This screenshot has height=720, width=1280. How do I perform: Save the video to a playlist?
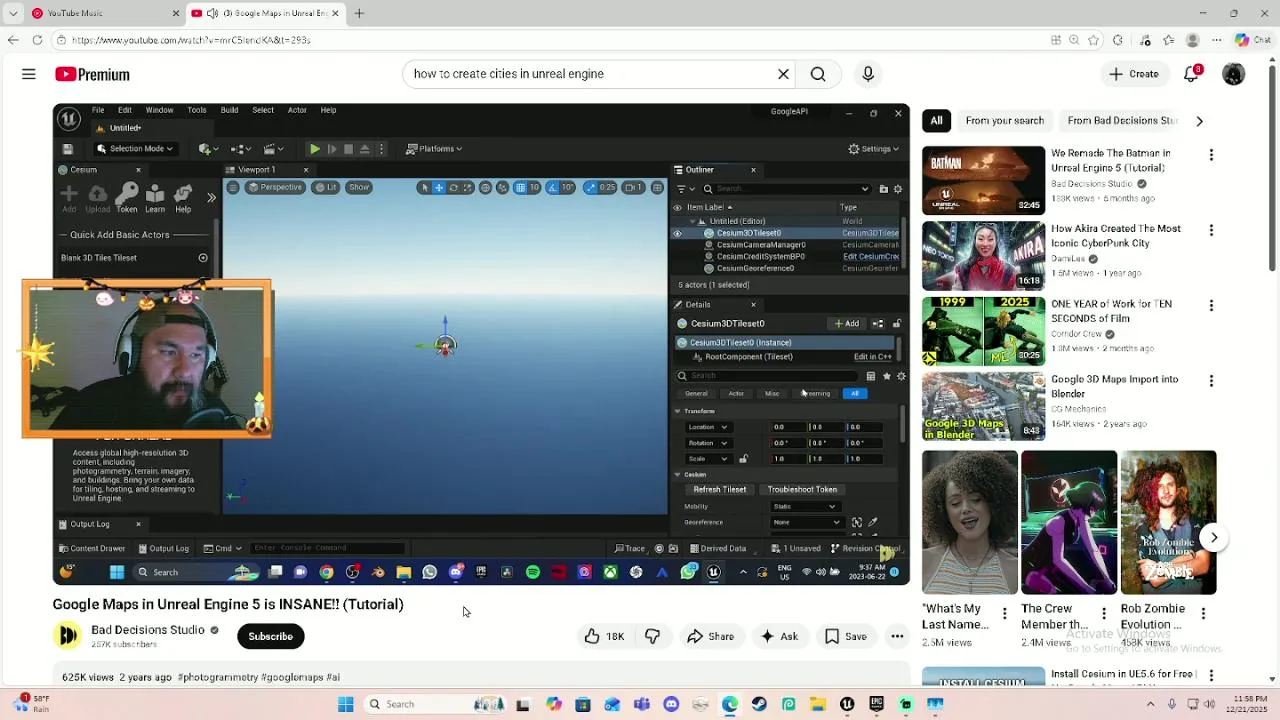click(846, 636)
